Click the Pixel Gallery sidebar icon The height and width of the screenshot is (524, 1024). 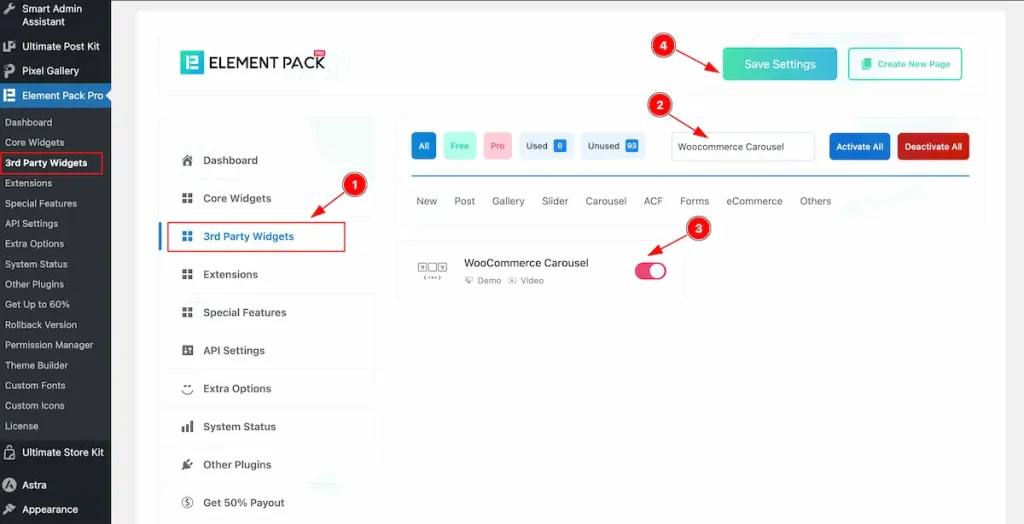(9, 71)
